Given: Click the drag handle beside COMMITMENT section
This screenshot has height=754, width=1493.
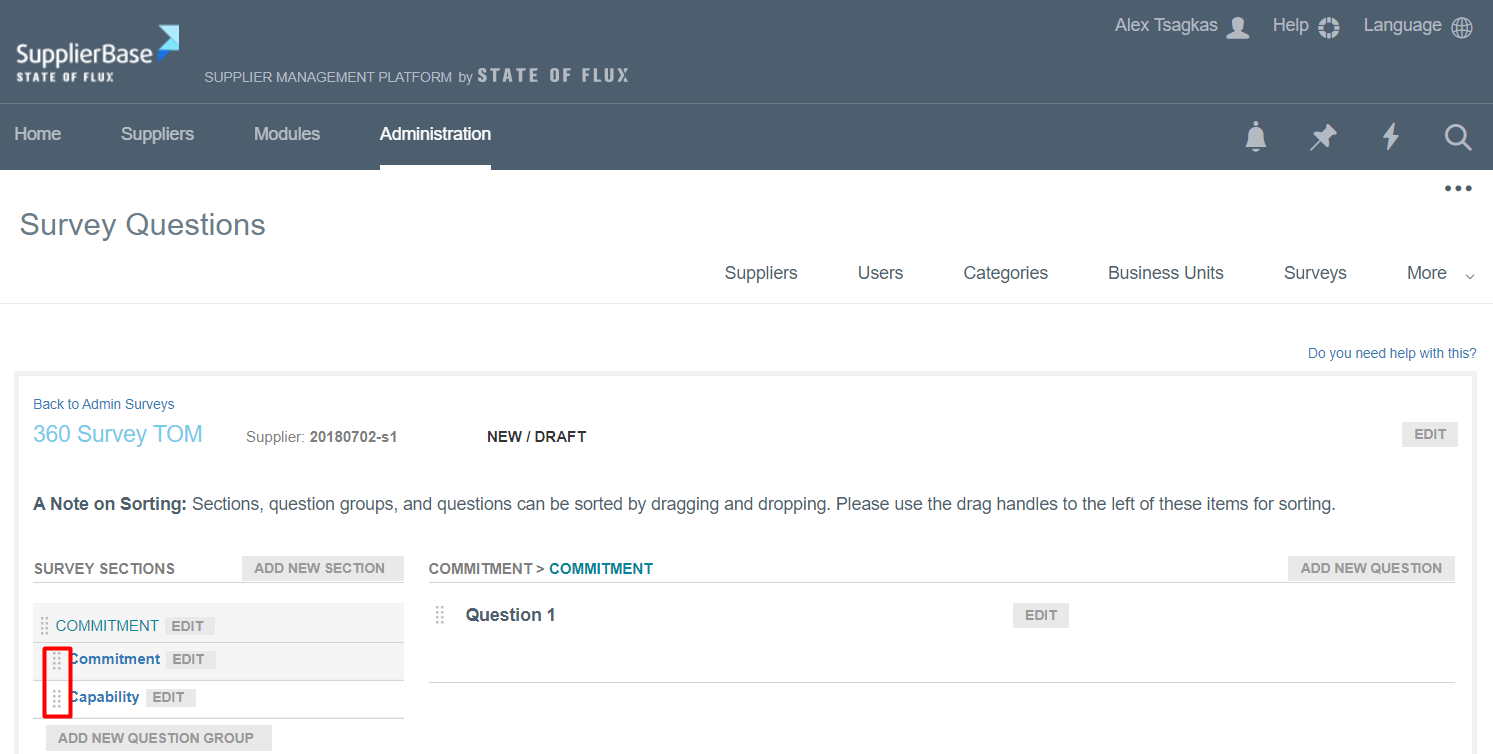Looking at the screenshot, I should point(44,626).
